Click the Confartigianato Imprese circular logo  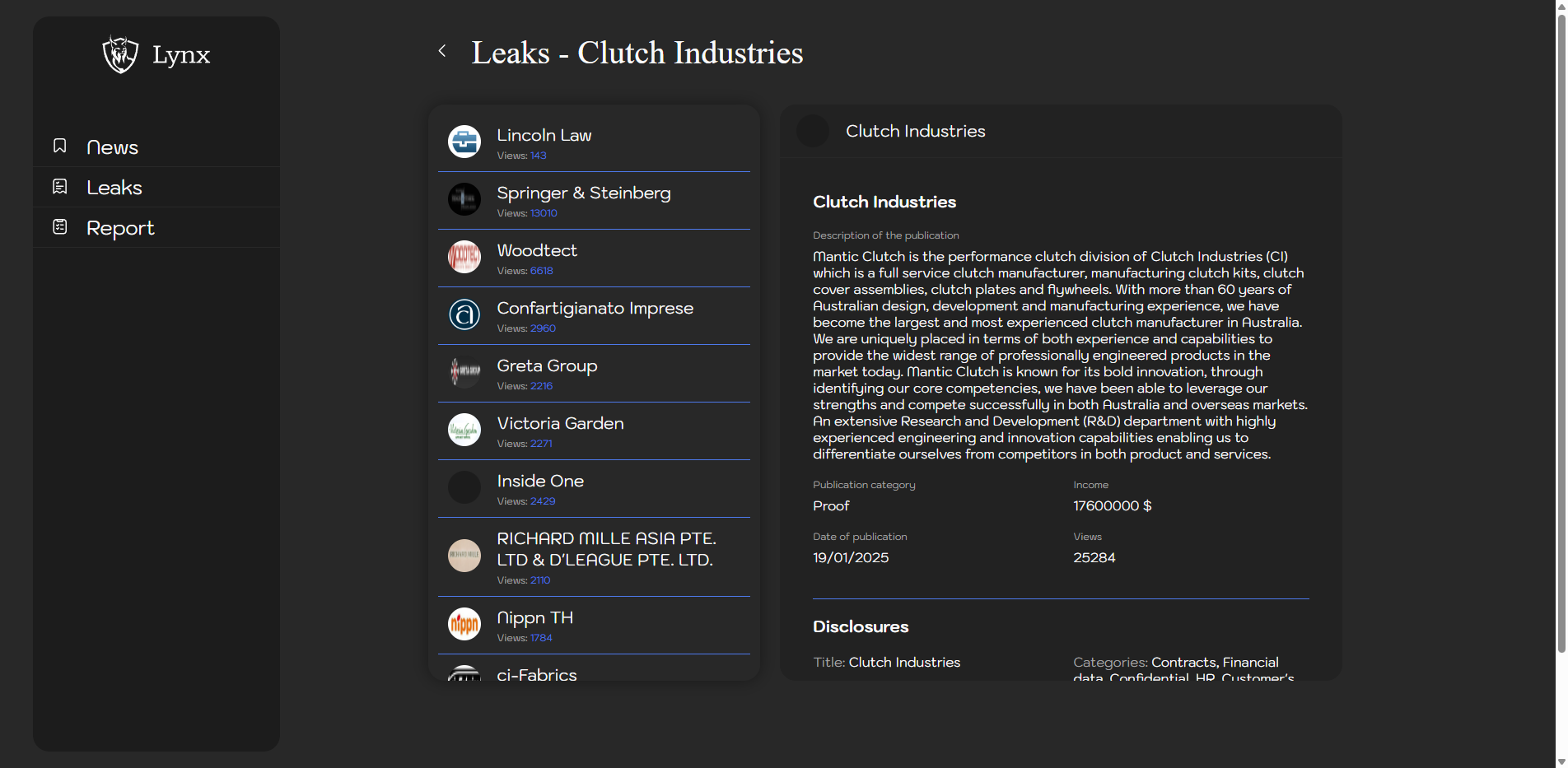(x=464, y=314)
